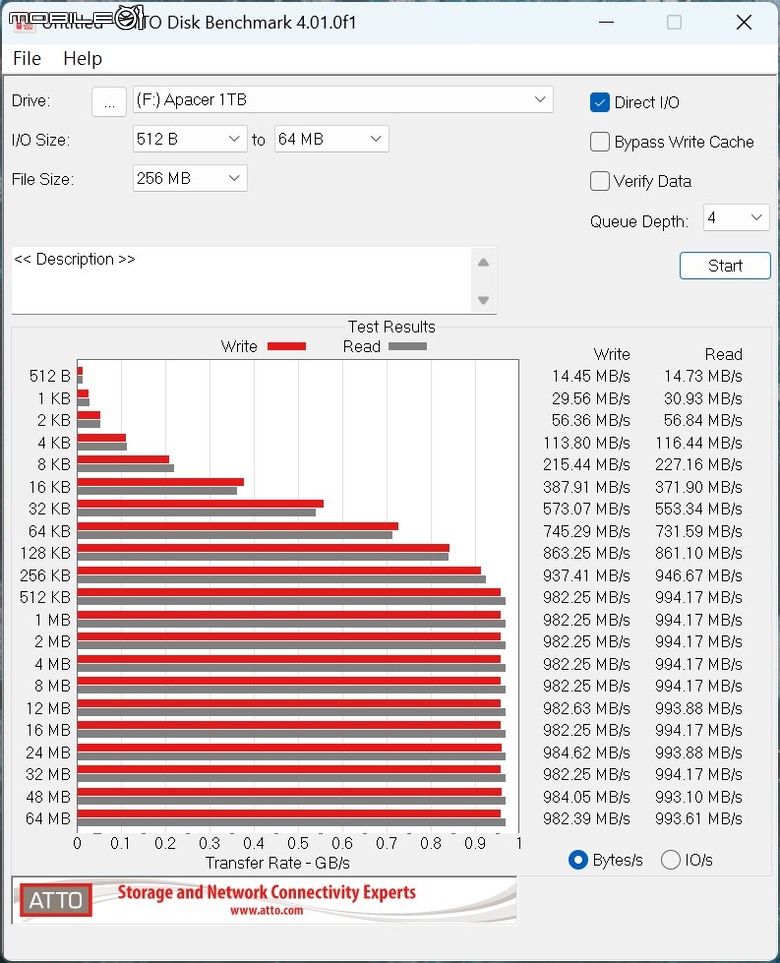Click the red Write legend swatch

tap(286, 346)
